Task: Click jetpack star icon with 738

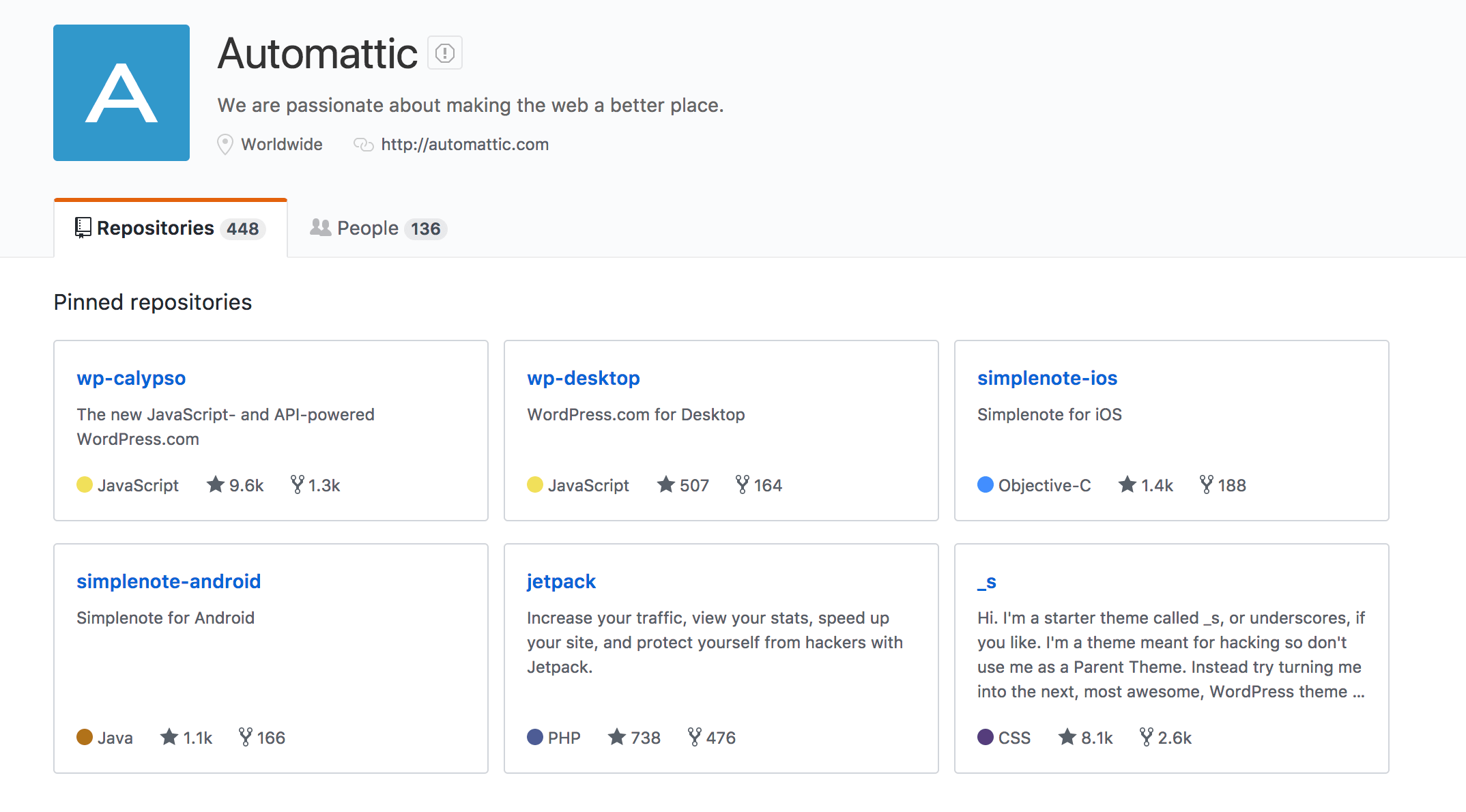Action: pyautogui.click(x=617, y=737)
